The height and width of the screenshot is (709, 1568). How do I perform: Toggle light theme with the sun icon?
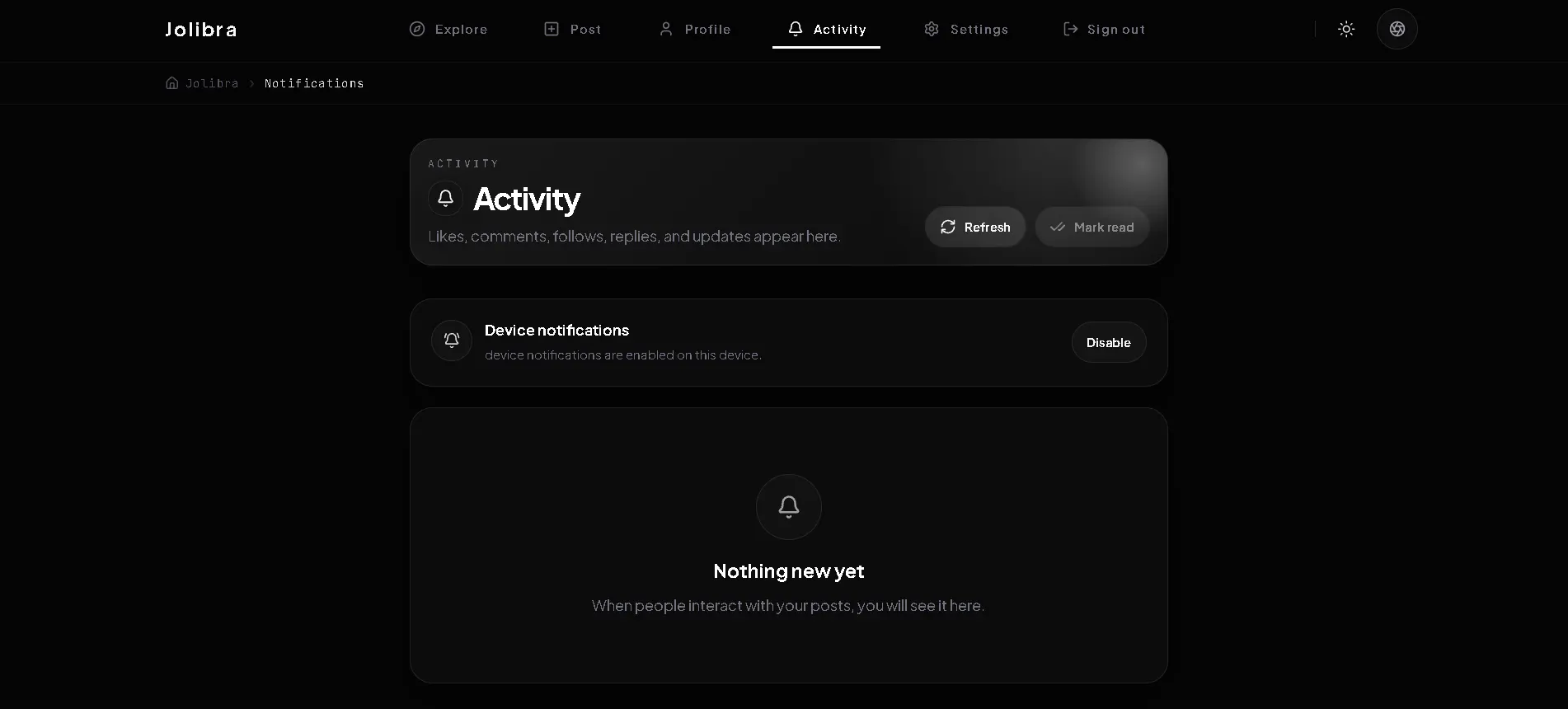pos(1346,29)
